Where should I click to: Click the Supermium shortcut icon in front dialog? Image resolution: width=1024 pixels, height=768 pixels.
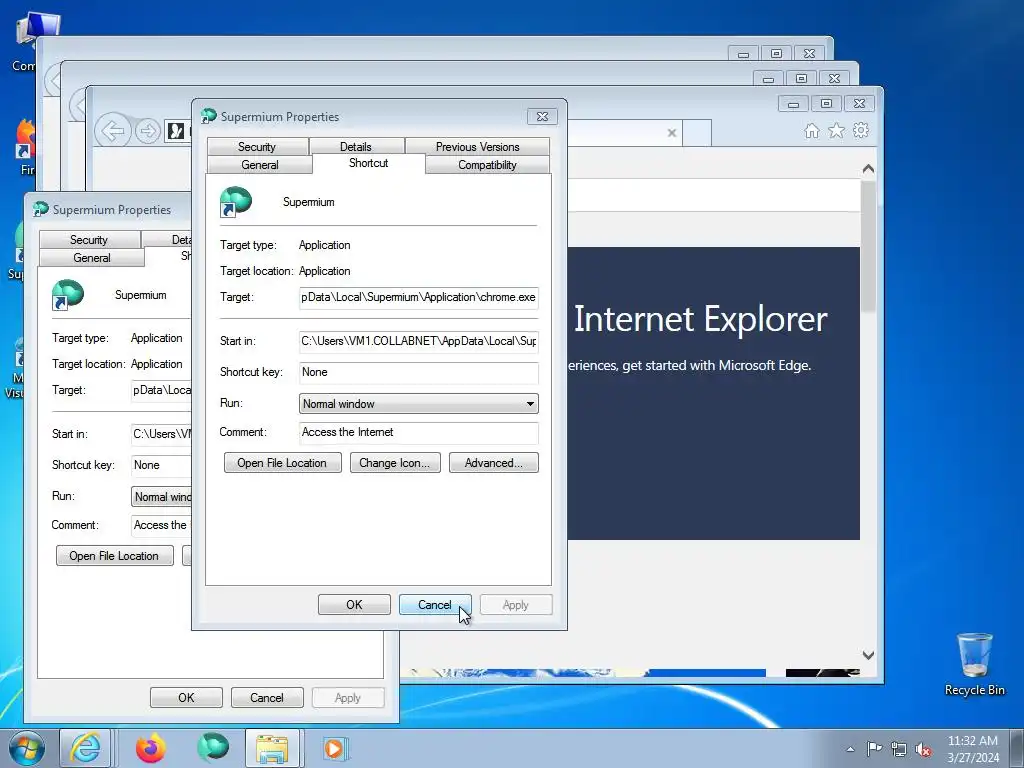pyautogui.click(x=236, y=201)
